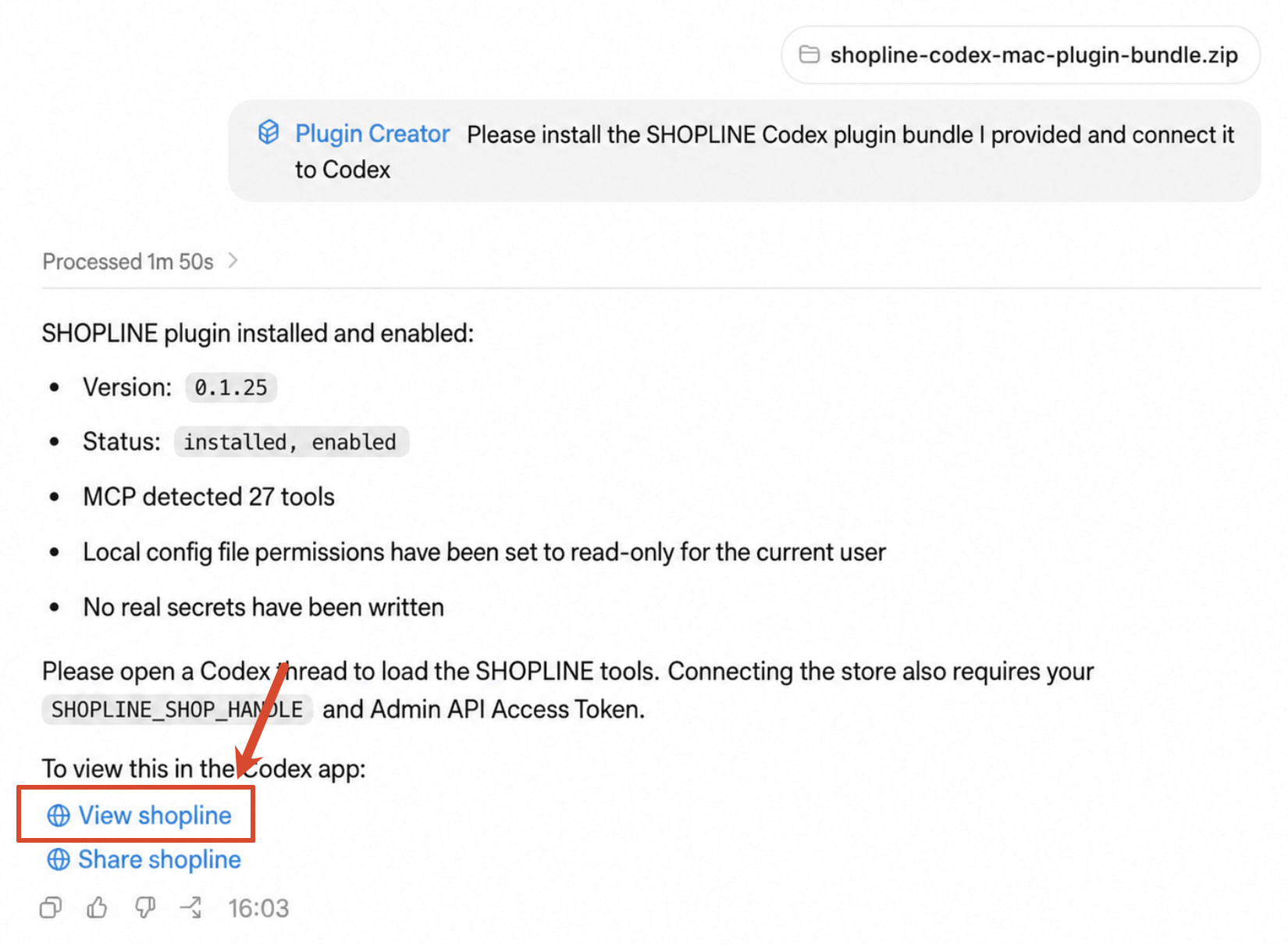The image size is (1288, 945).
Task: Click the installed, enabled status chip
Action: pyautogui.click(x=290, y=442)
